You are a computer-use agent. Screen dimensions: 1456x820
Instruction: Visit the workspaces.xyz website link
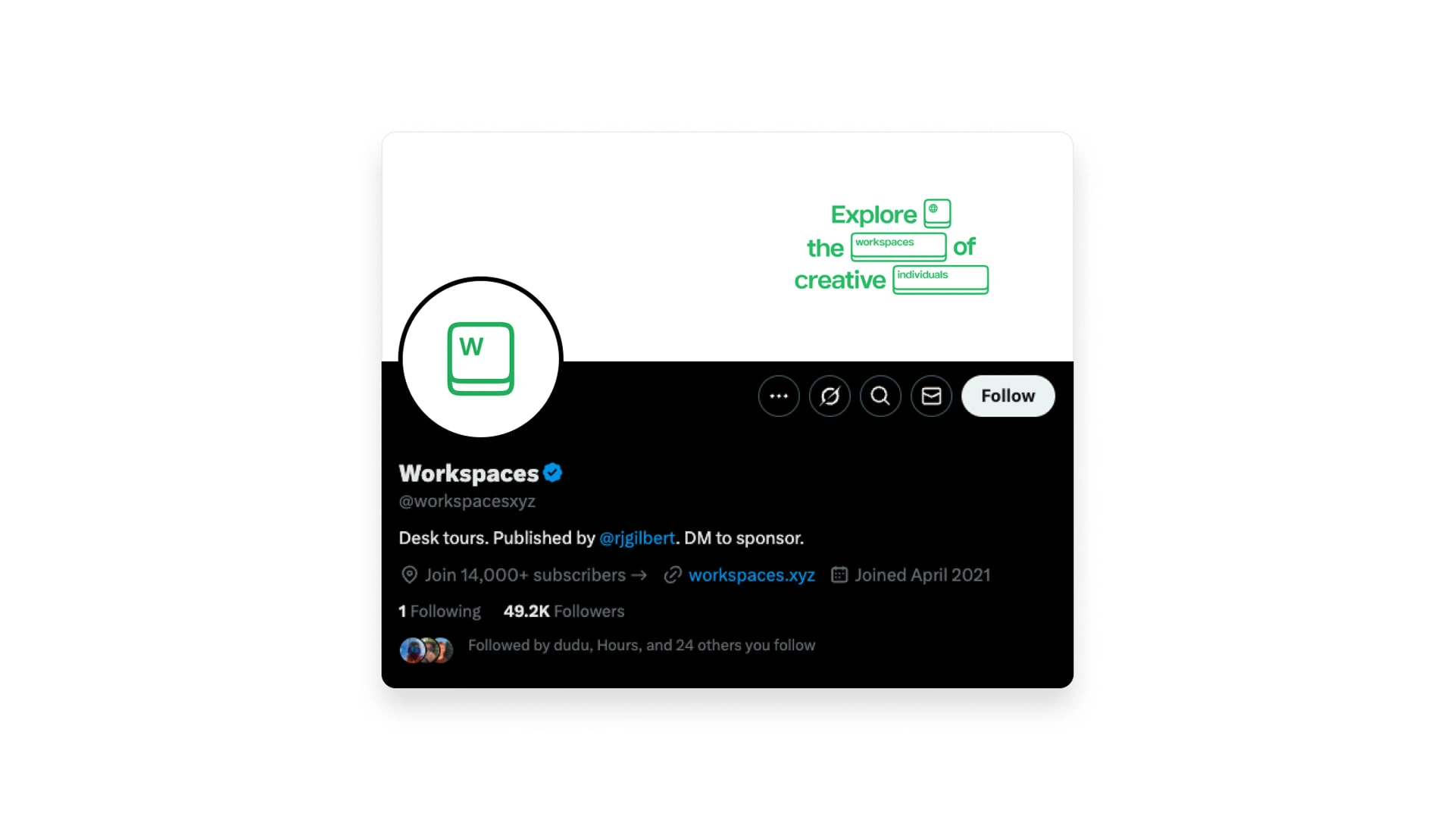(x=751, y=575)
